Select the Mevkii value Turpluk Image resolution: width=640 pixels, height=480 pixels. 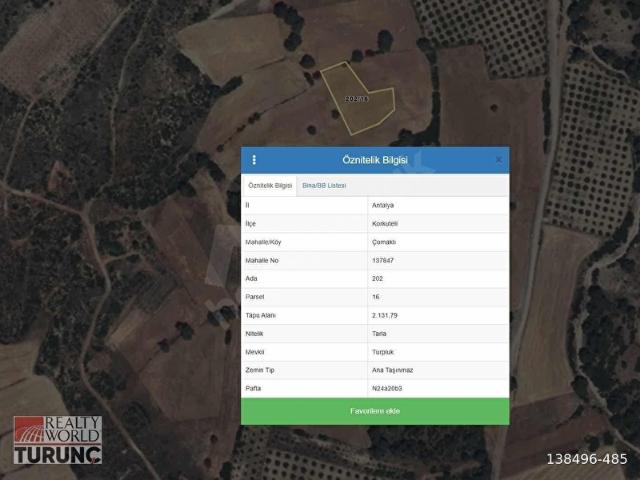383,352
